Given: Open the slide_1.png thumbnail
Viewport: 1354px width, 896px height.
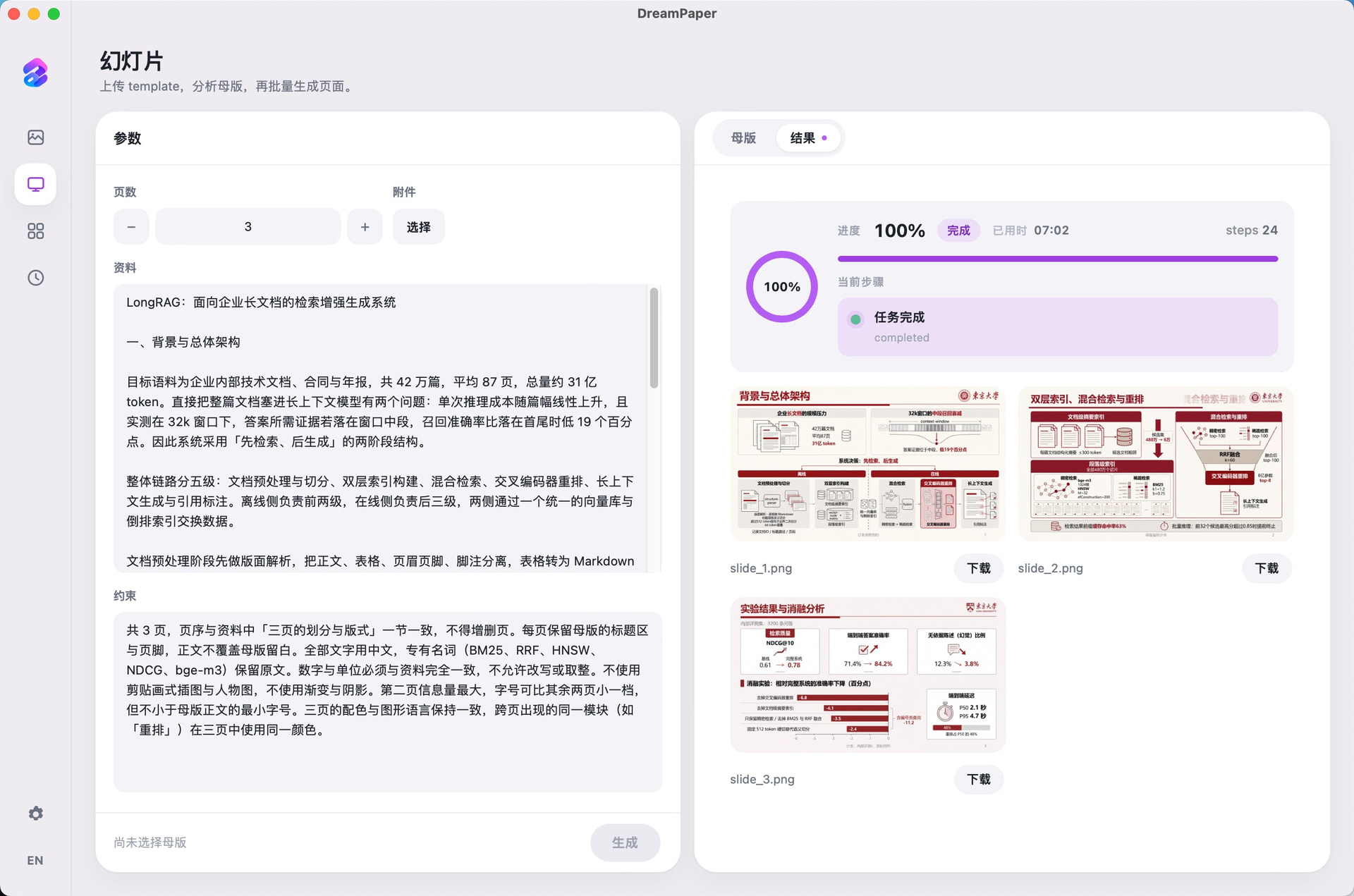Looking at the screenshot, I should pos(867,463).
